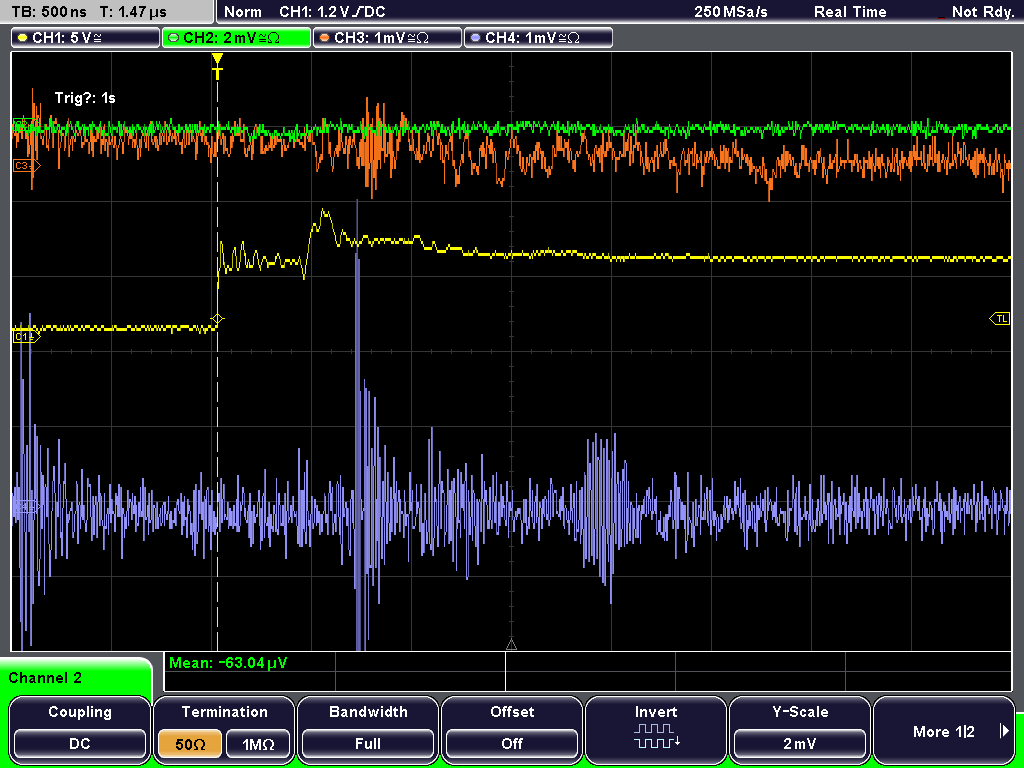Click the time reference triangle marker

coord(511,645)
